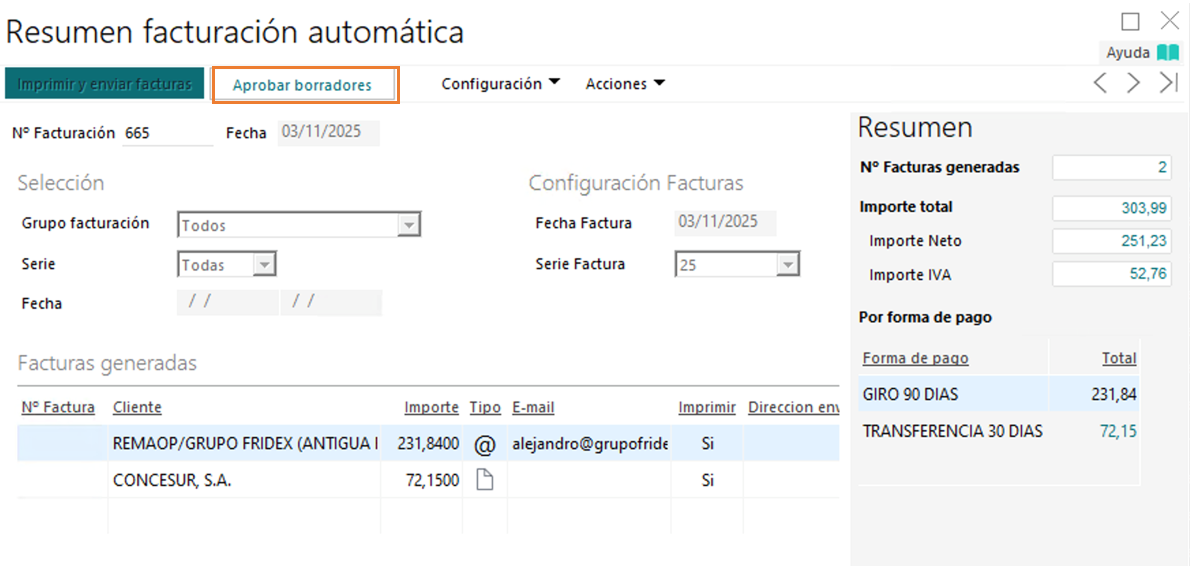Click the document type icon for CONCESUR
Image resolution: width=1191 pixels, height=566 pixels.
[485, 481]
